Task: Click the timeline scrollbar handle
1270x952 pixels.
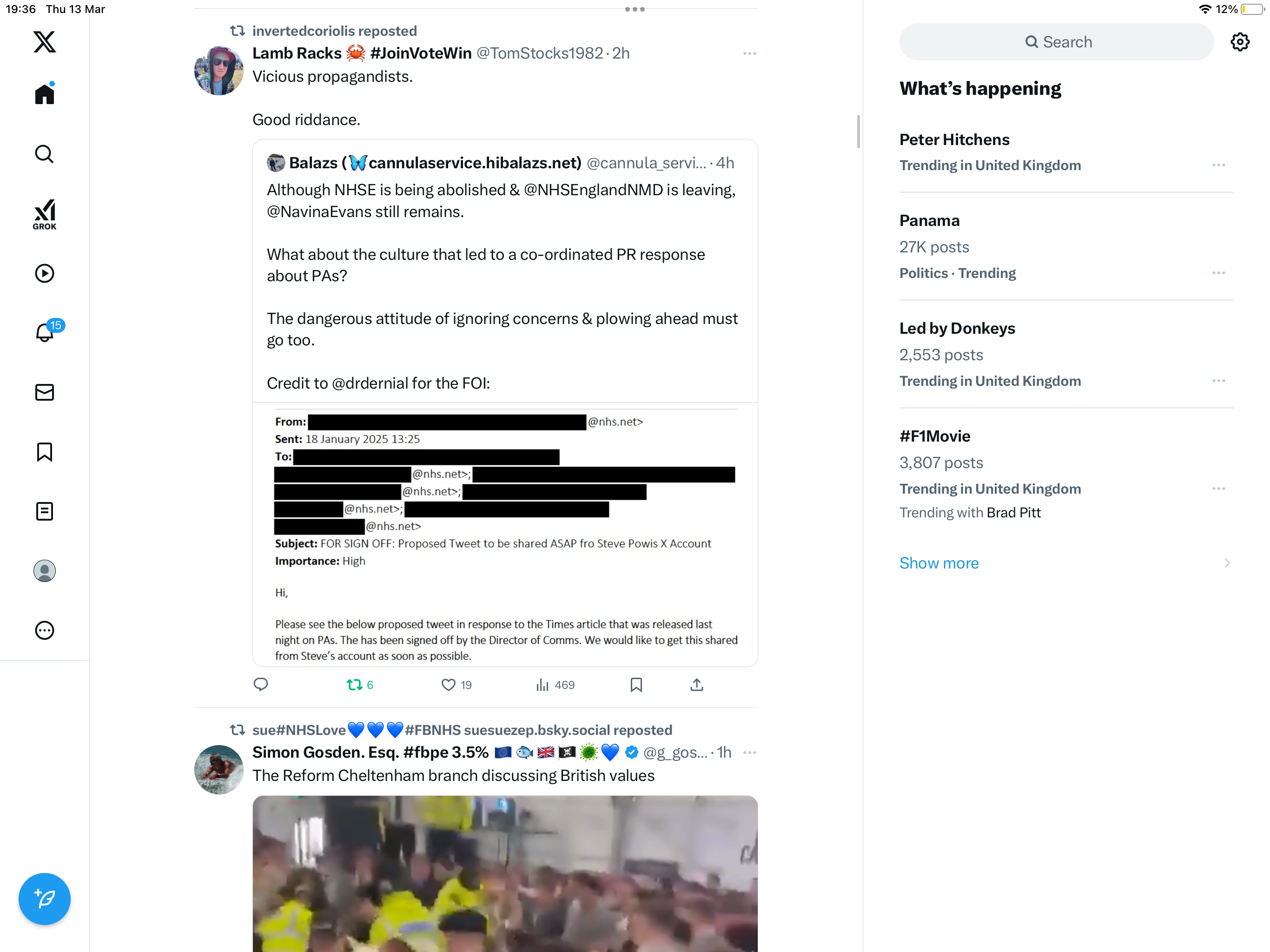Action: tap(858, 132)
